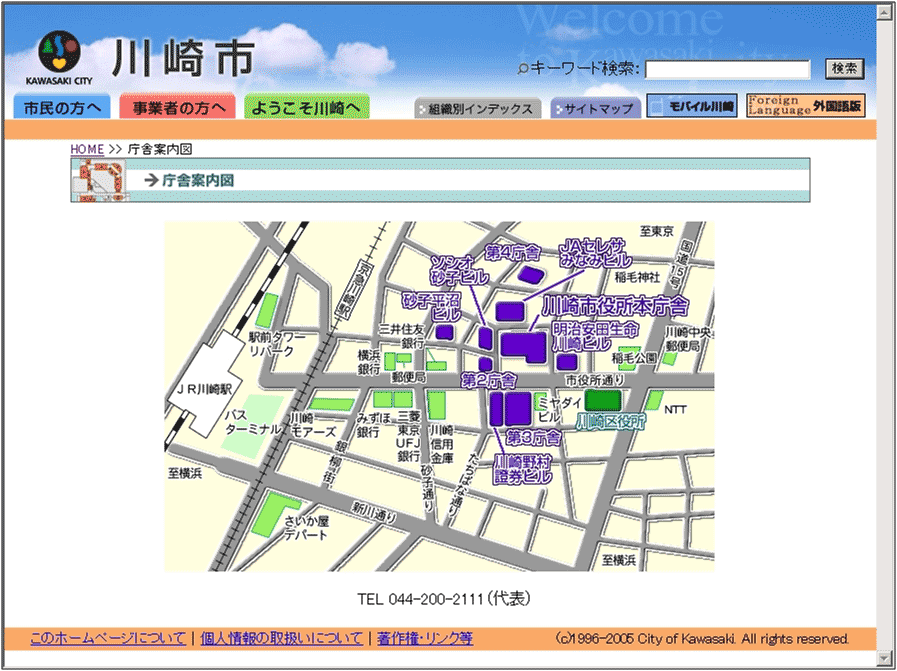Click the scrollbar down arrow
This screenshot has height=671, width=897.
(x=884, y=657)
